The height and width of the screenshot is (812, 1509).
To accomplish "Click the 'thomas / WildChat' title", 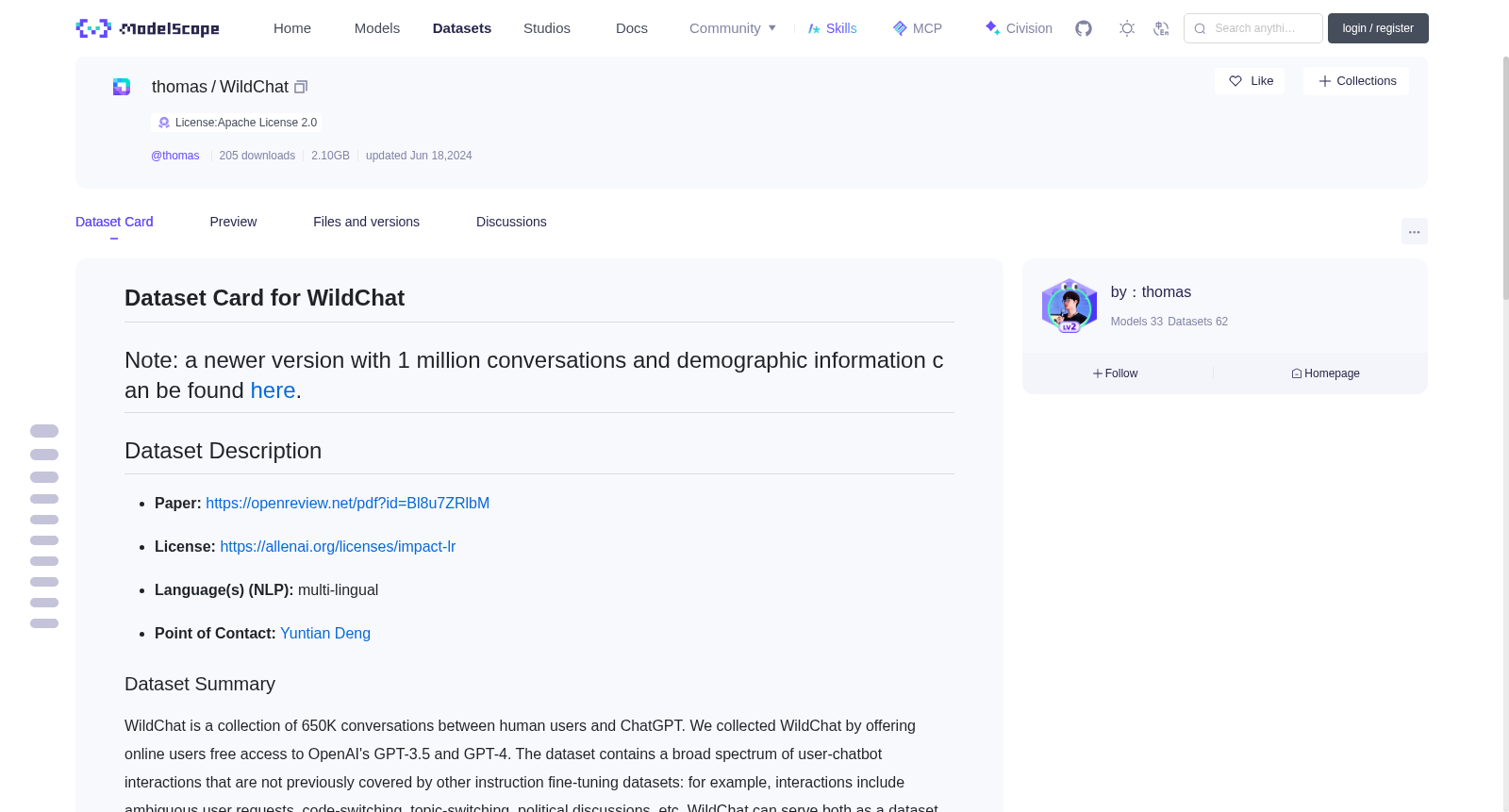I will tap(220, 87).
